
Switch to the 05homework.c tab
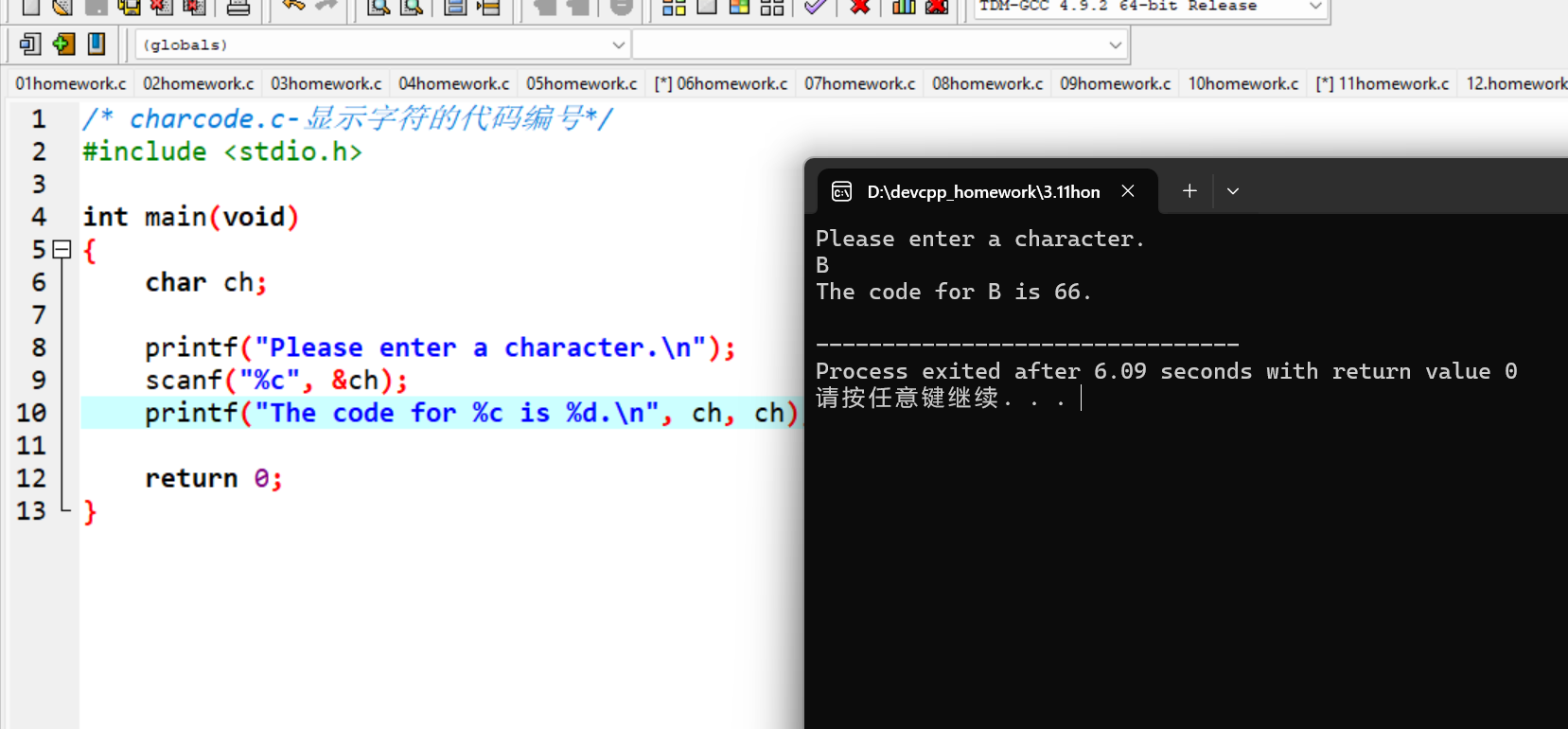(x=581, y=83)
